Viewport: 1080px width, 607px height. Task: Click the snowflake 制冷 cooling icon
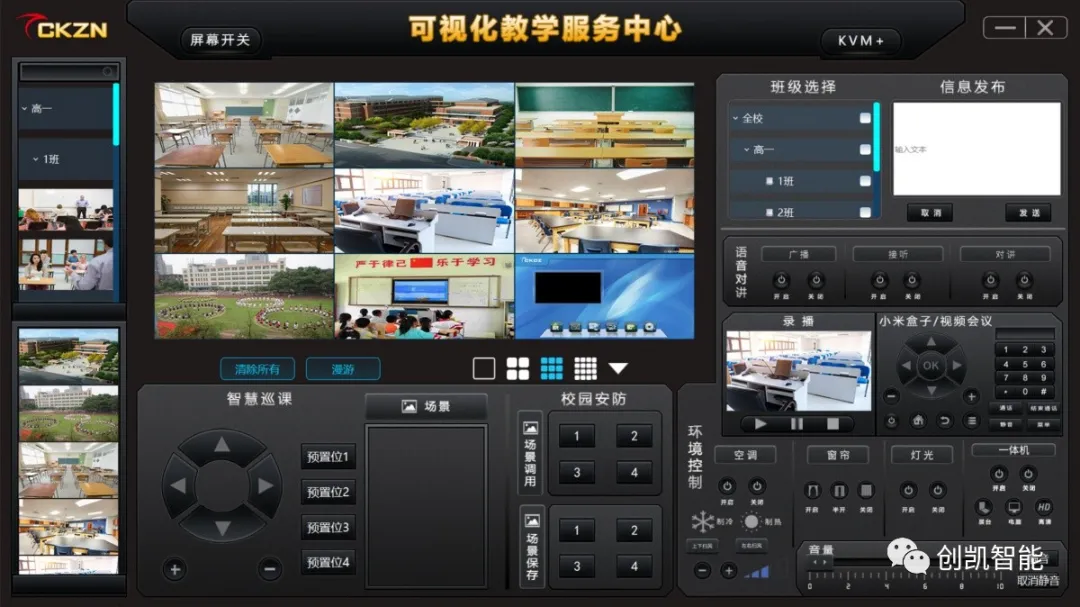(x=703, y=522)
